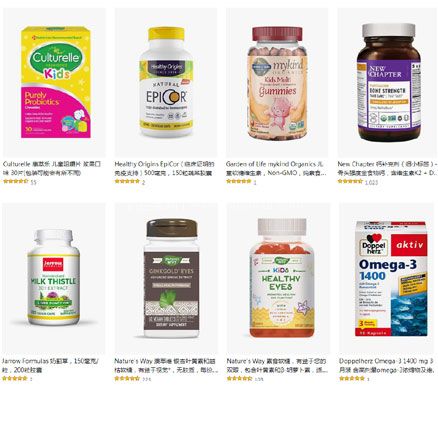Open the Healthy Origins EpiCor title link
Screen dimensions: 438x430
(x=165, y=168)
